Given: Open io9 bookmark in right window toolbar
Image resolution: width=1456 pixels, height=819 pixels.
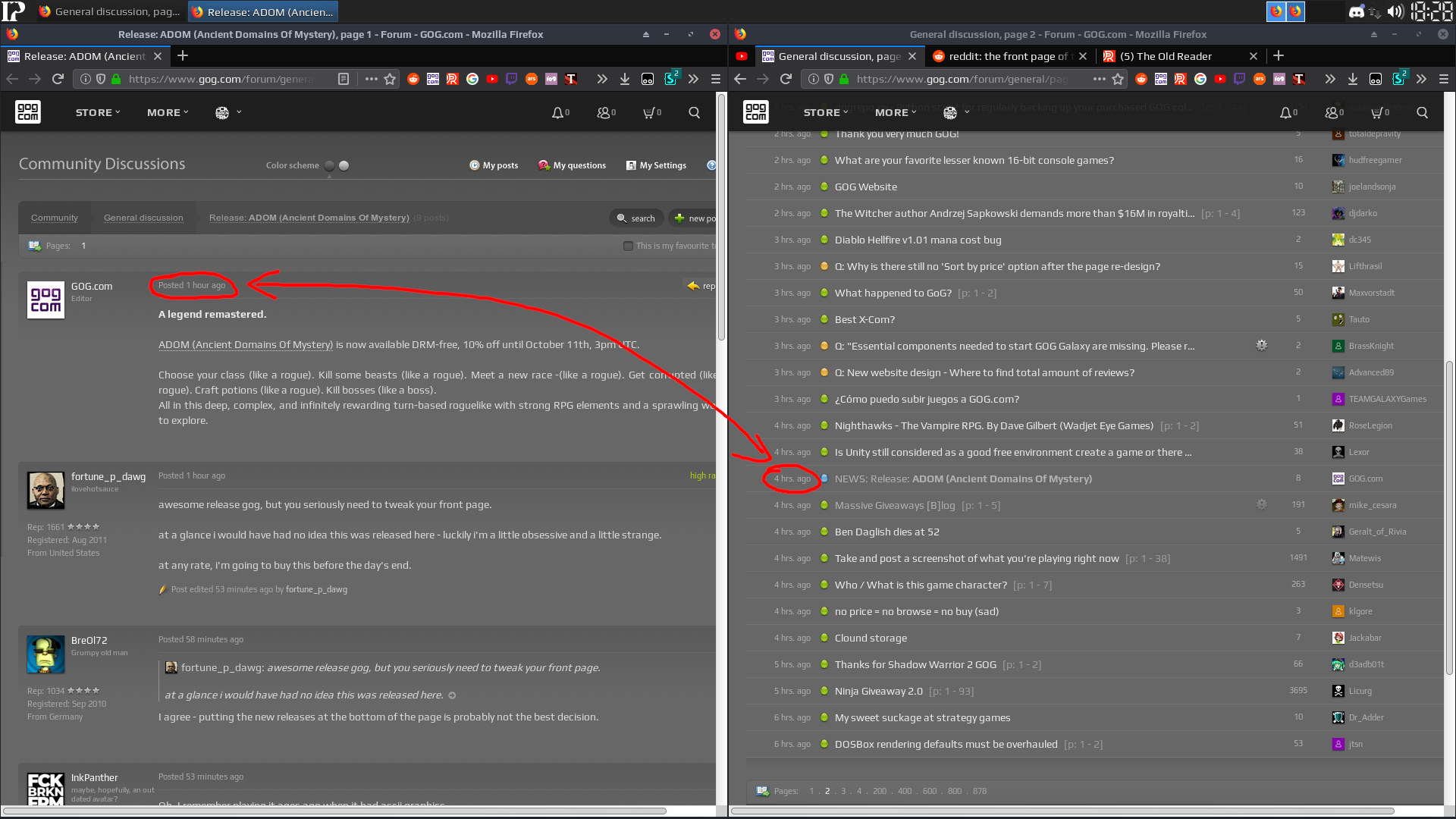Looking at the screenshot, I should tap(1279, 79).
